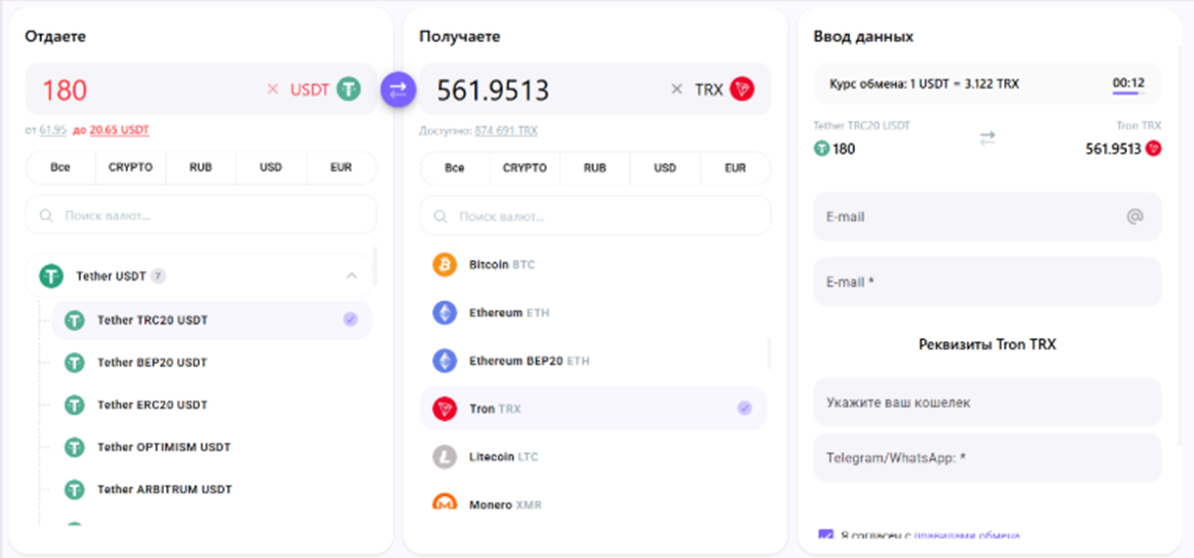Select the USD filter in the Получаете panel
The height and width of the screenshot is (558, 1194).
click(x=665, y=168)
